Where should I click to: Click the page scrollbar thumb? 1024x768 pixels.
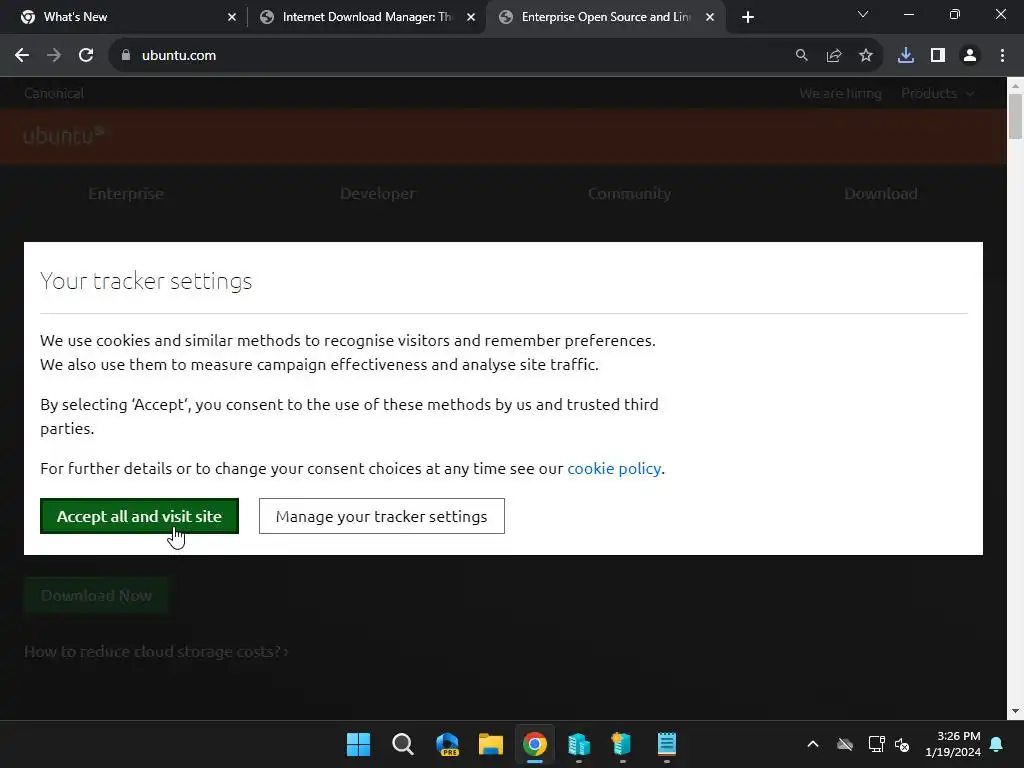click(1015, 116)
